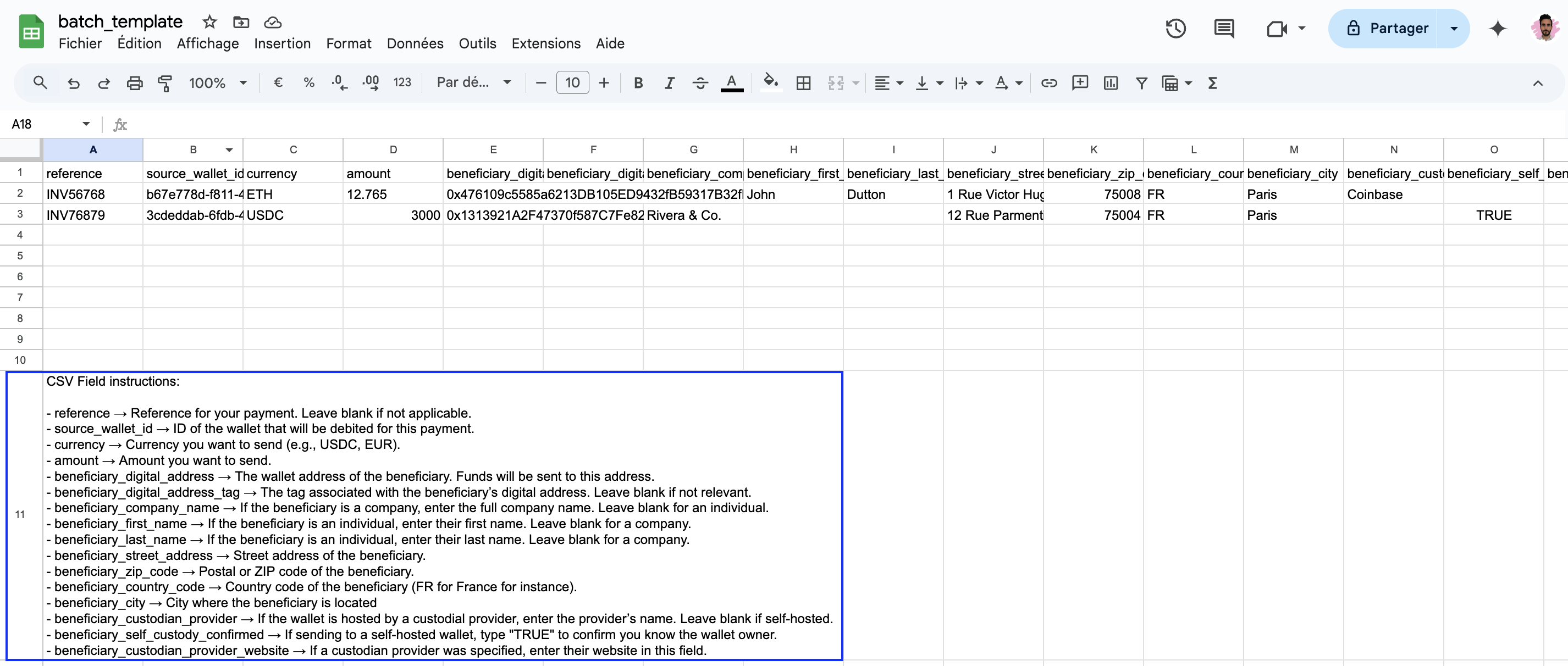This screenshot has height=666, width=1568.
Task: Open the Extensions menu
Action: (x=545, y=44)
